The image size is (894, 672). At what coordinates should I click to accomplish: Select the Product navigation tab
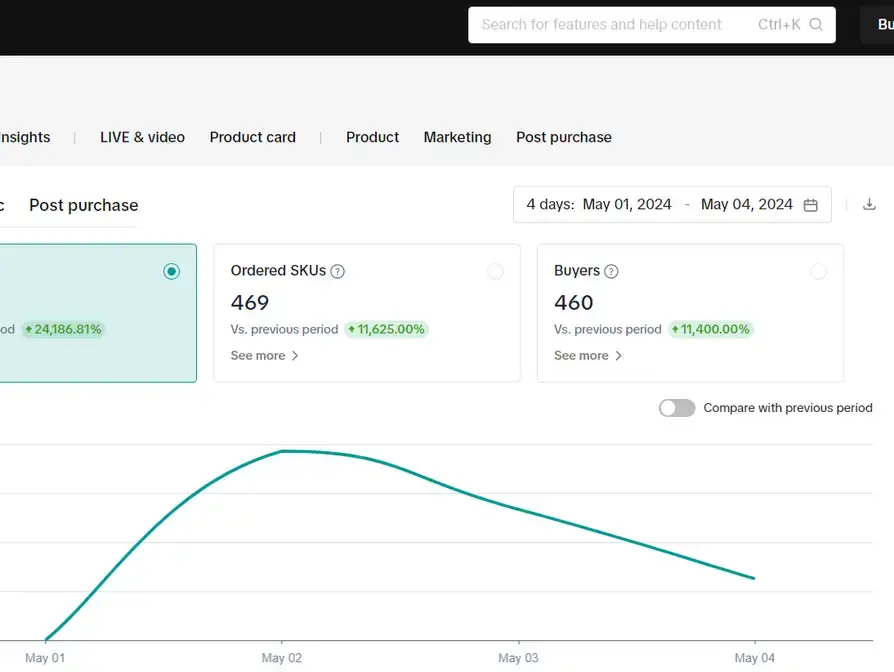[x=372, y=137]
